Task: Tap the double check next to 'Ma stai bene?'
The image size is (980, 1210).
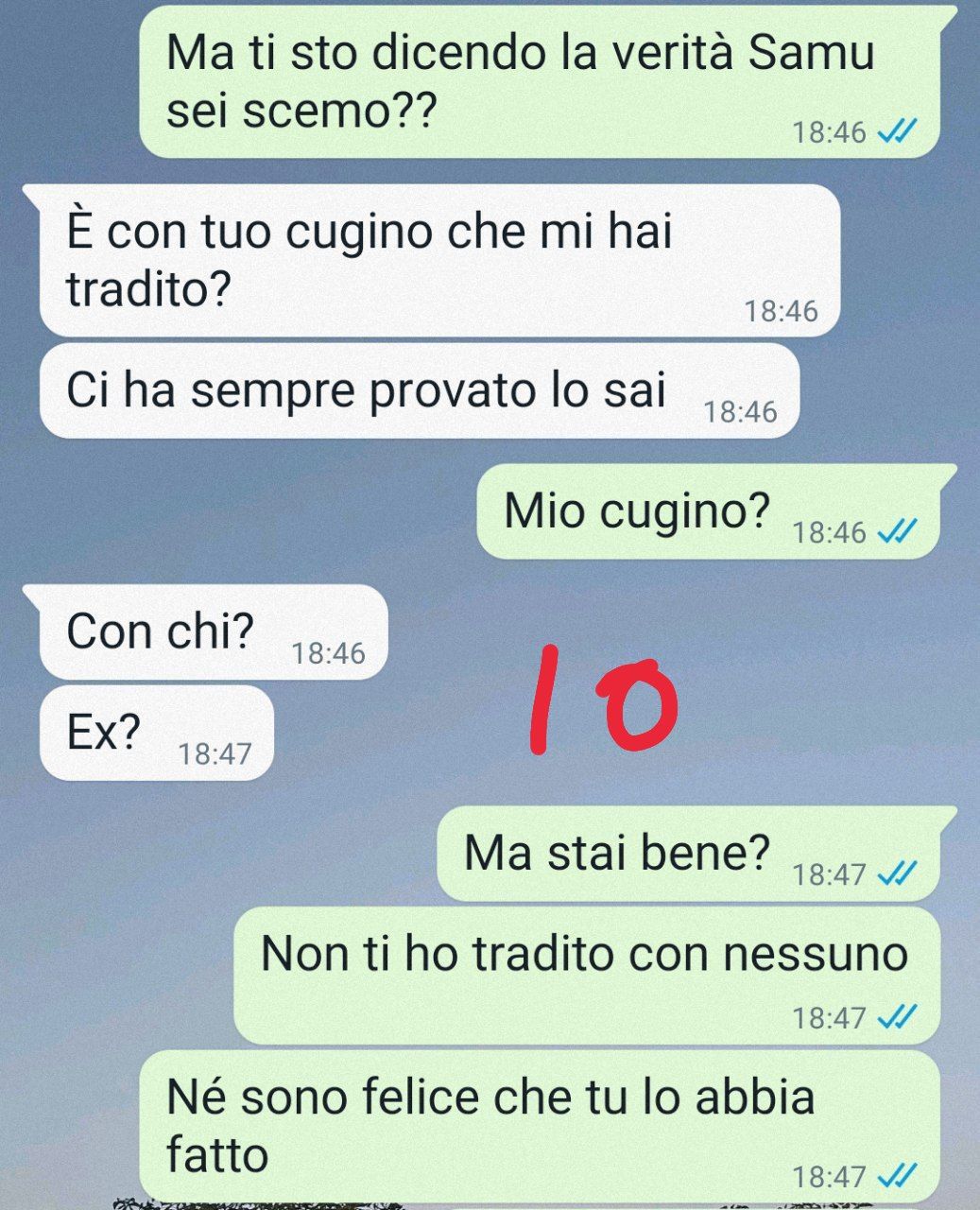Action: [x=897, y=874]
